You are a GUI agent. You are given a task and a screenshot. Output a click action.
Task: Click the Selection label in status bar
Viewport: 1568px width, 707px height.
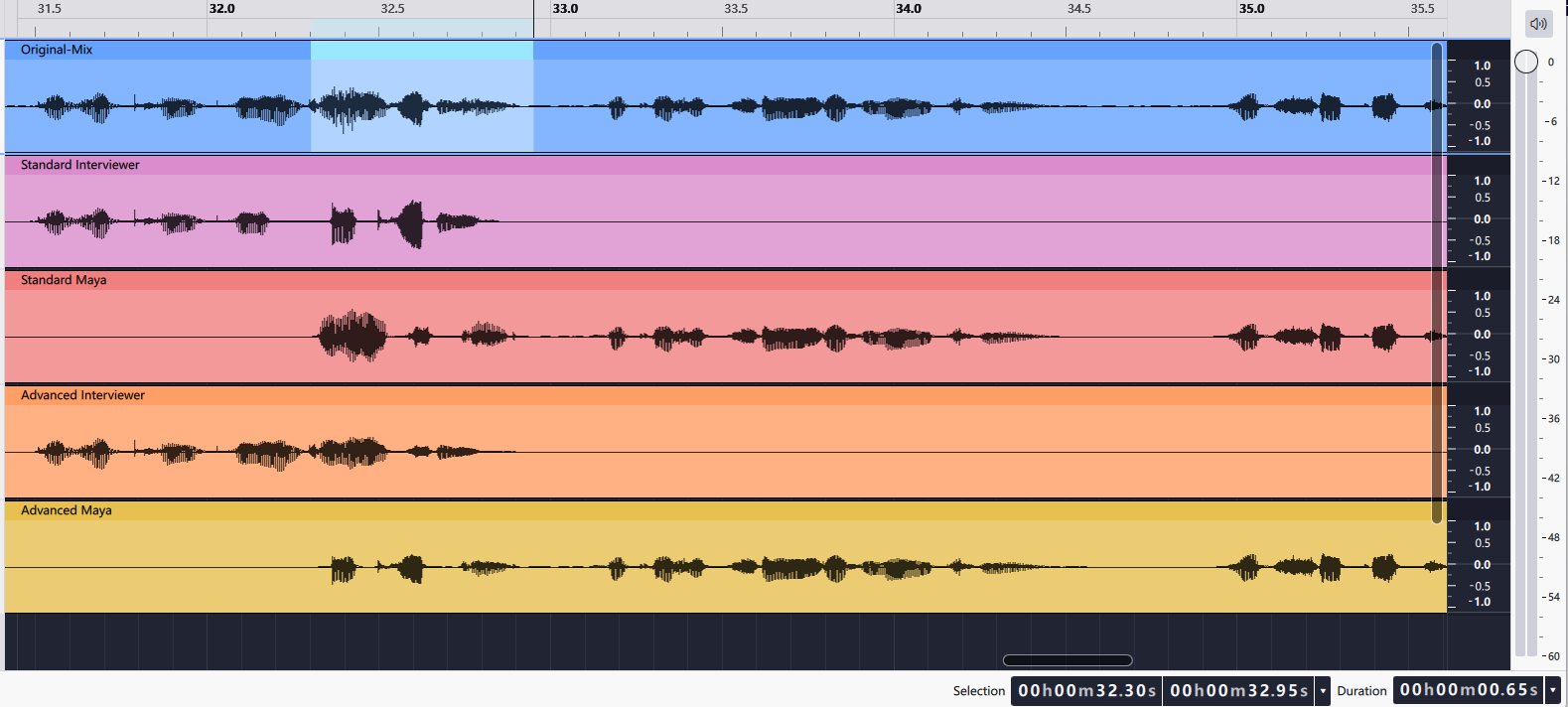click(979, 691)
